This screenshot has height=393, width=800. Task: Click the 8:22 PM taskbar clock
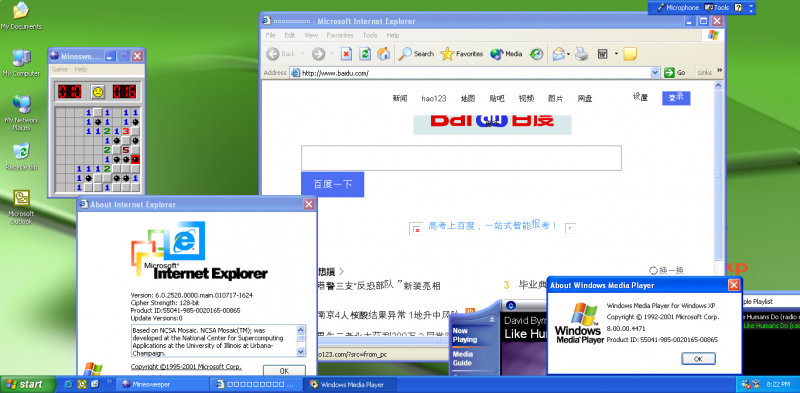coord(777,384)
